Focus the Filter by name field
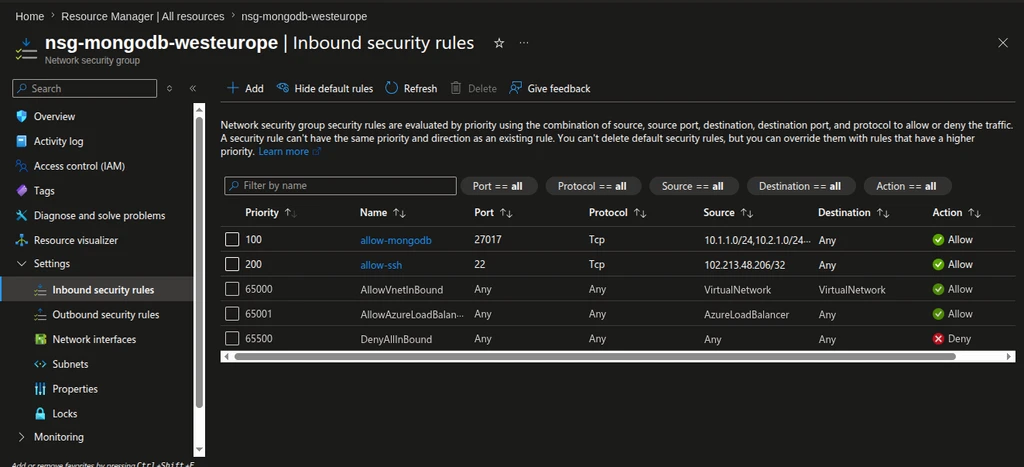This screenshot has width=1024, height=467. tap(340, 185)
